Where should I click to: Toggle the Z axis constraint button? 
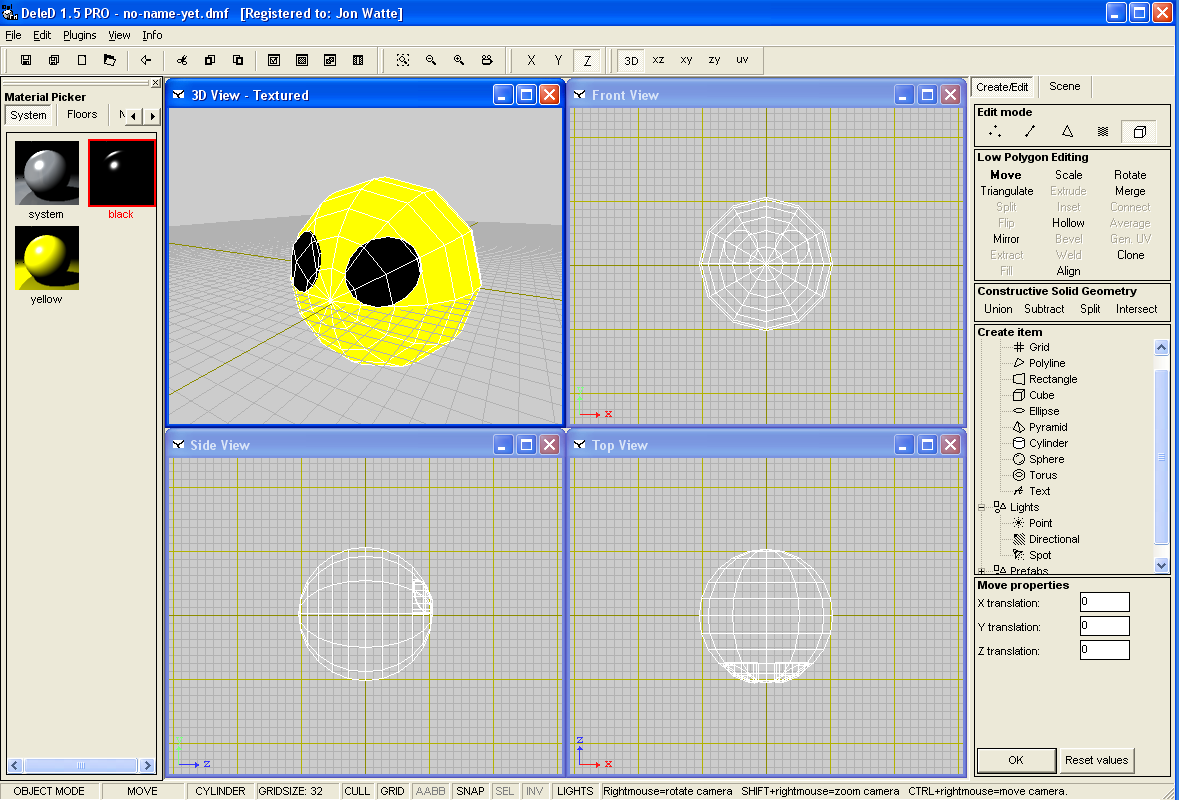(587, 61)
